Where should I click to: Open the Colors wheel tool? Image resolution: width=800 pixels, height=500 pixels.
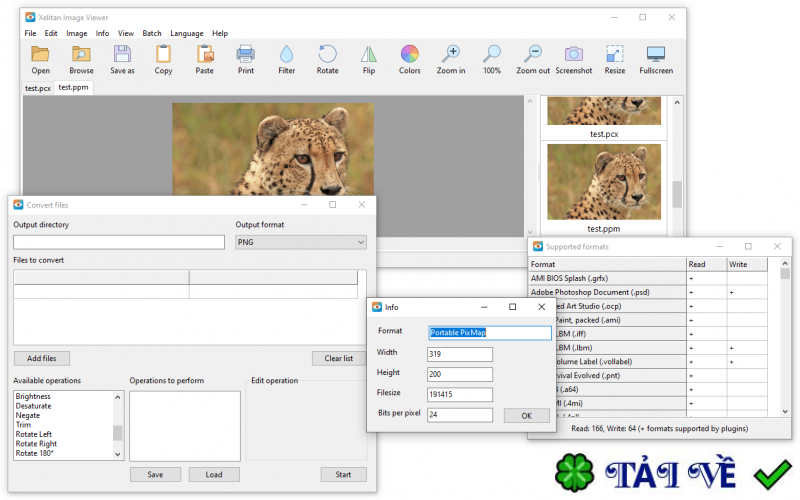click(x=409, y=54)
